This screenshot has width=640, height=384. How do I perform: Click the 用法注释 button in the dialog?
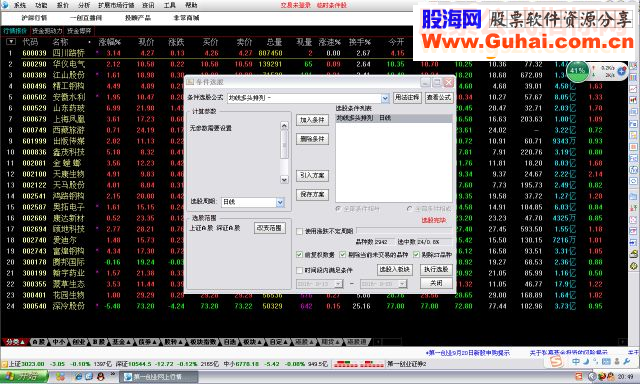[x=407, y=98]
